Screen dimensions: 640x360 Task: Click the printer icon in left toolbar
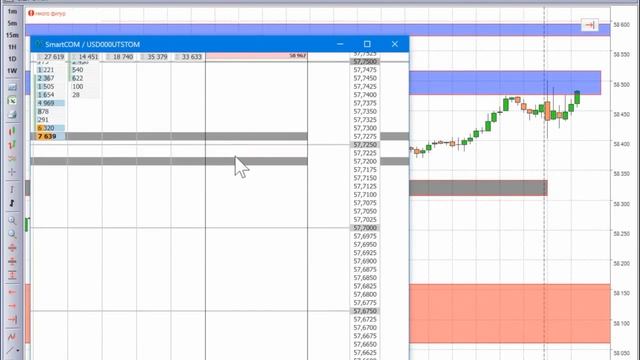click(12, 115)
